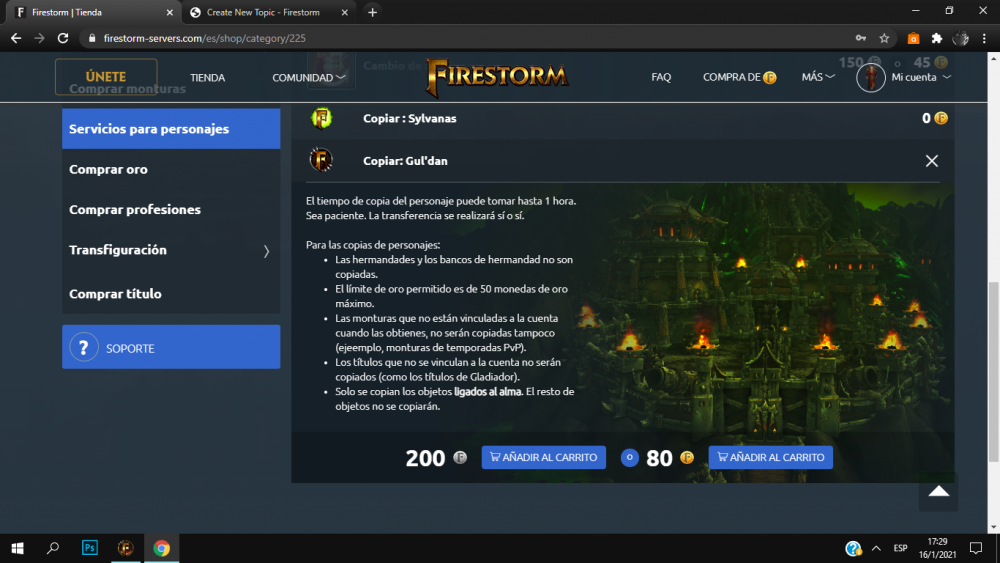Click the Firestorm logo
The image size is (1000, 563).
point(497,77)
